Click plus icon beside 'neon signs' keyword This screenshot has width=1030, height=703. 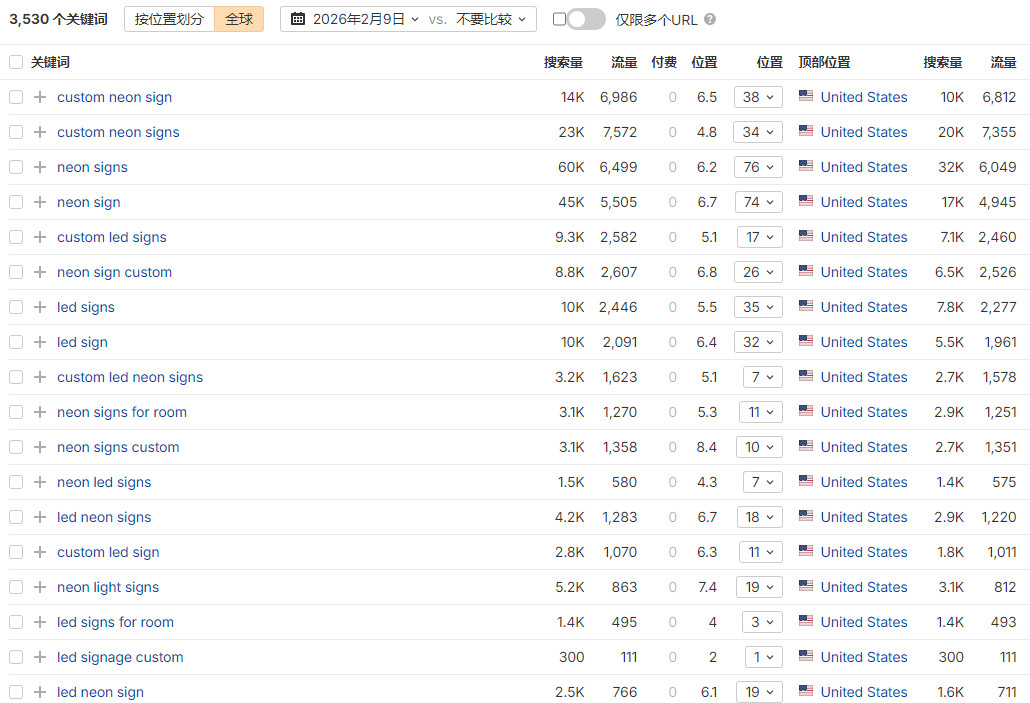[40, 167]
